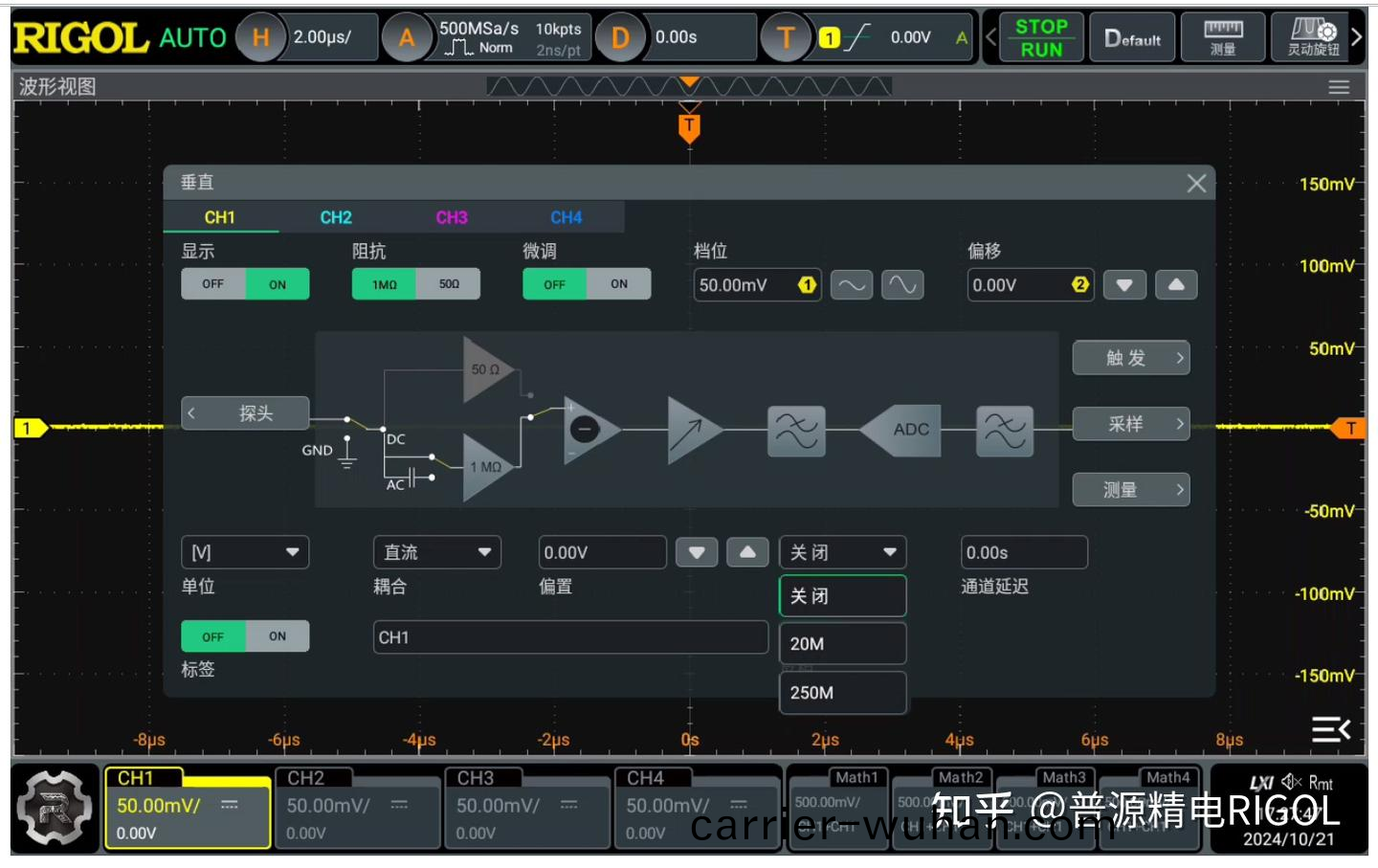Open the coupling (耦合) dropdown

[x=436, y=552]
